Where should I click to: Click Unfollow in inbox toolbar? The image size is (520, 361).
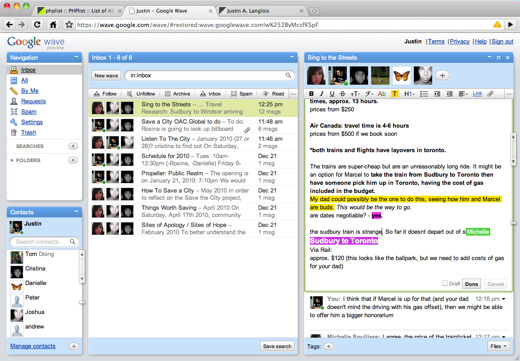[x=141, y=94]
